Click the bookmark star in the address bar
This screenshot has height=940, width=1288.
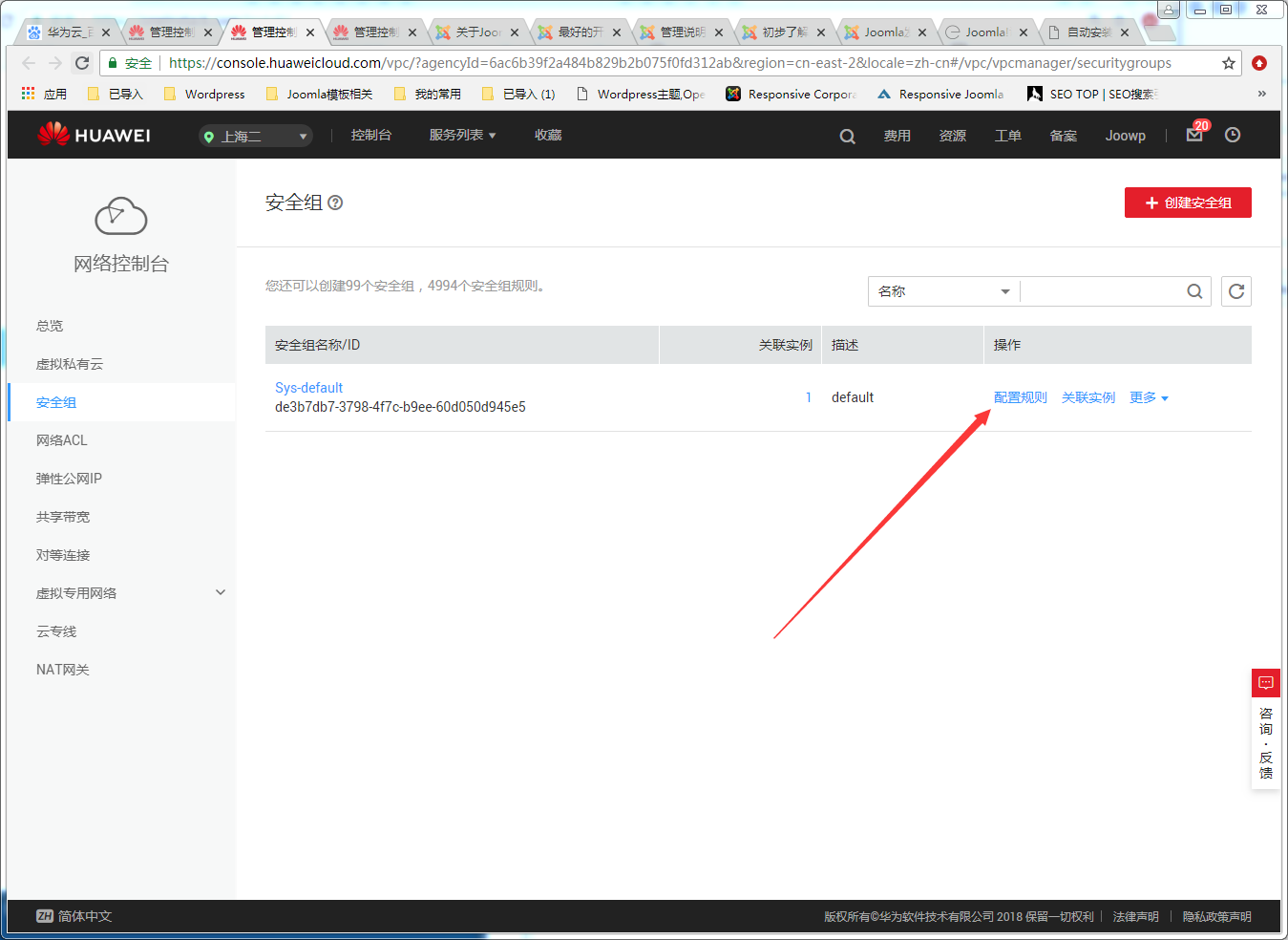(1229, 62)
